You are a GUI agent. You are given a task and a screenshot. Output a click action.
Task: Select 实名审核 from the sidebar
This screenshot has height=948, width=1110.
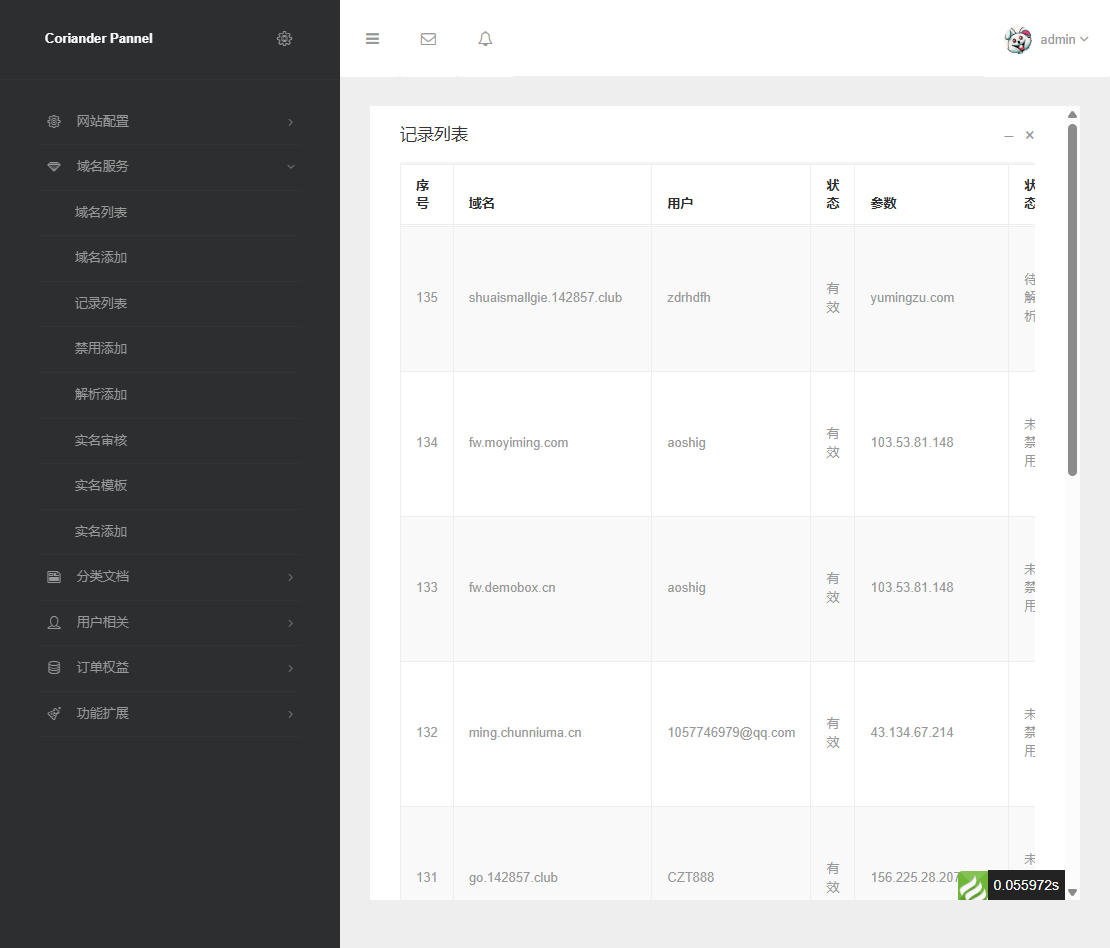(101, 440)
